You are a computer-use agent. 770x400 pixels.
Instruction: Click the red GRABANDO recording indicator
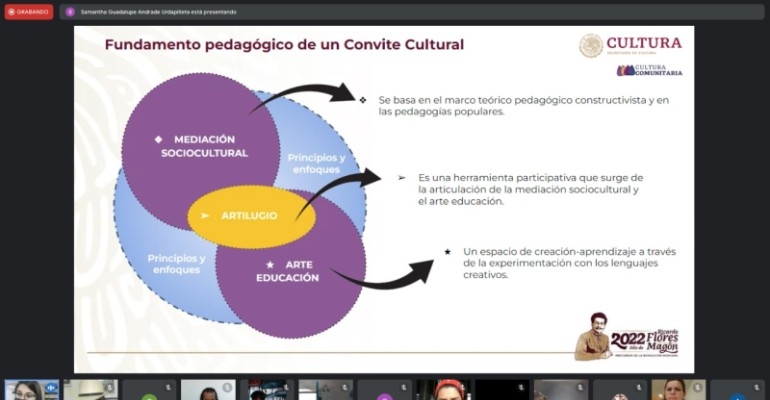pyautogui.click(x=29, y=12)
